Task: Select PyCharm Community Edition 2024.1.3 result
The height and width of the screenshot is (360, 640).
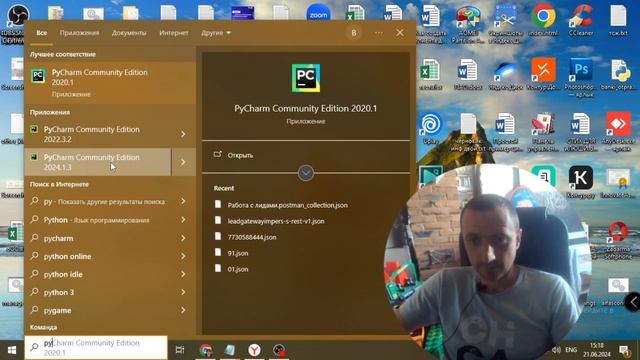Action: (x=98, y=162)
